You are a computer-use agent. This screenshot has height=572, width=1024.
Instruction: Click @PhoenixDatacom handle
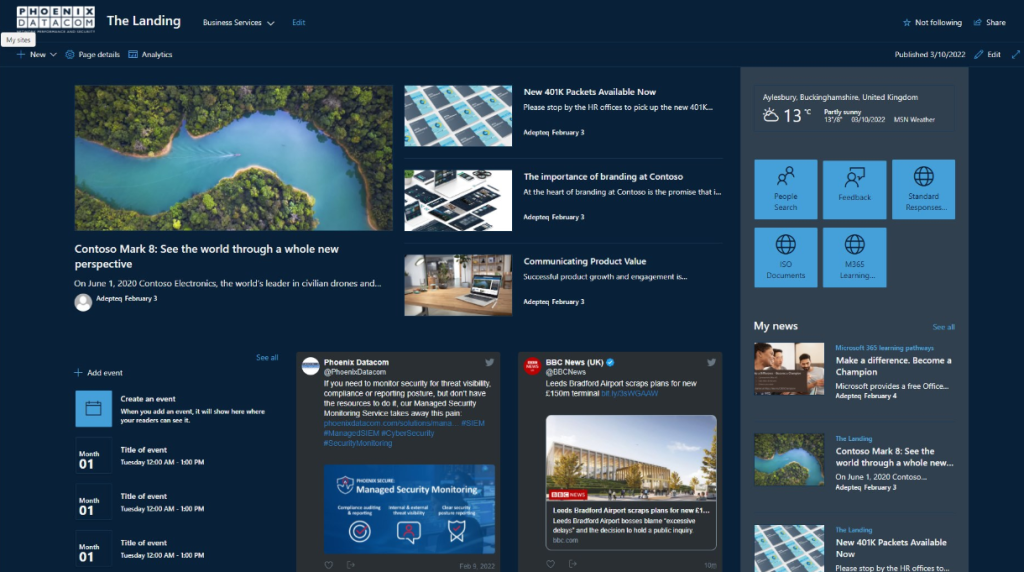355,372
